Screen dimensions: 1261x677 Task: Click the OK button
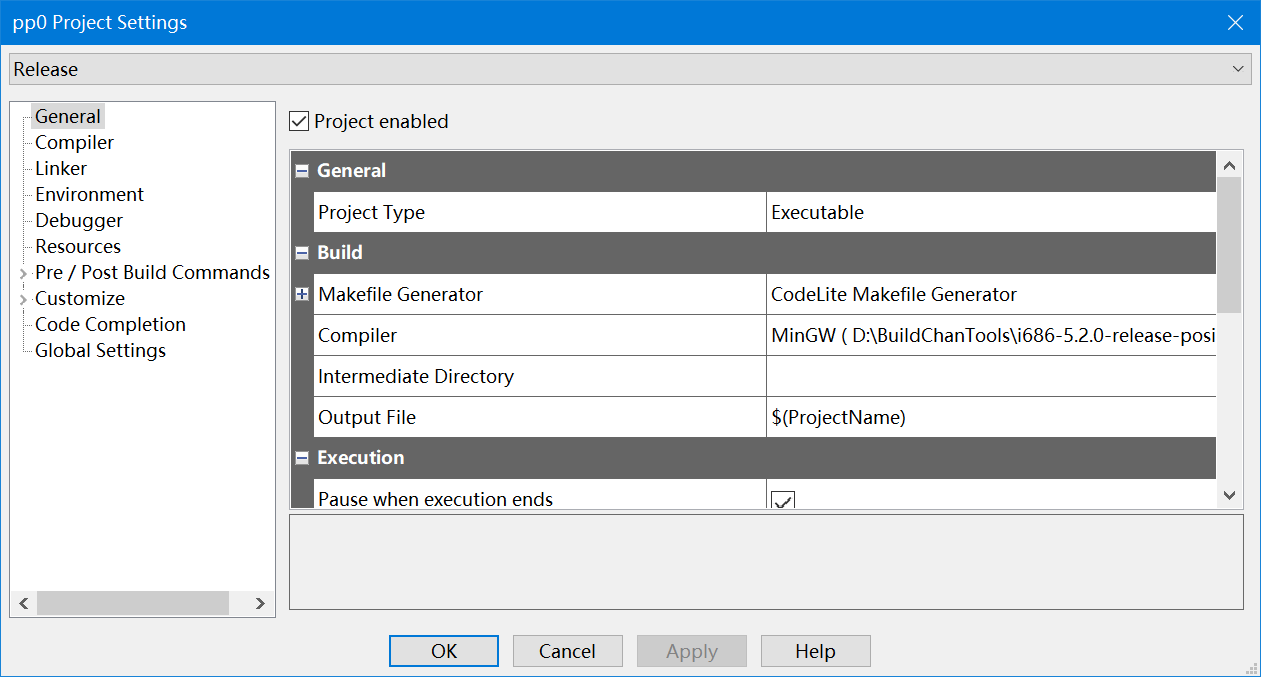[x=444, y=651]
